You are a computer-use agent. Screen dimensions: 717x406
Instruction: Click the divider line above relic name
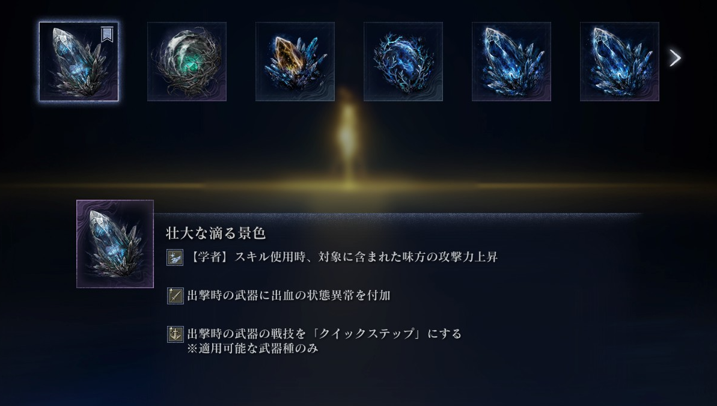click(x=398, y=214)
